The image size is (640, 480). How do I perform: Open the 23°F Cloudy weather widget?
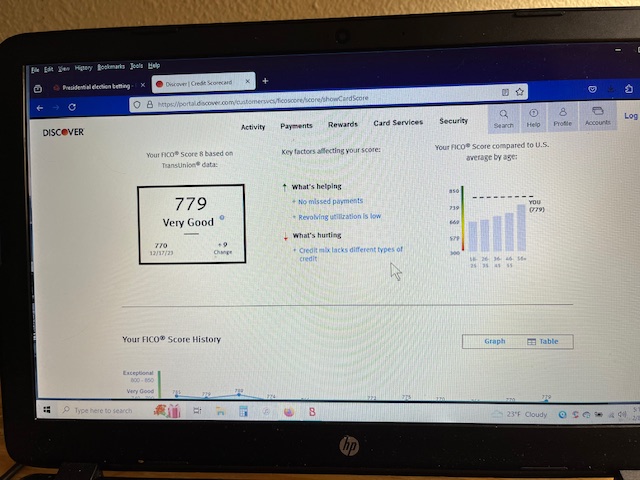[519, 414]
